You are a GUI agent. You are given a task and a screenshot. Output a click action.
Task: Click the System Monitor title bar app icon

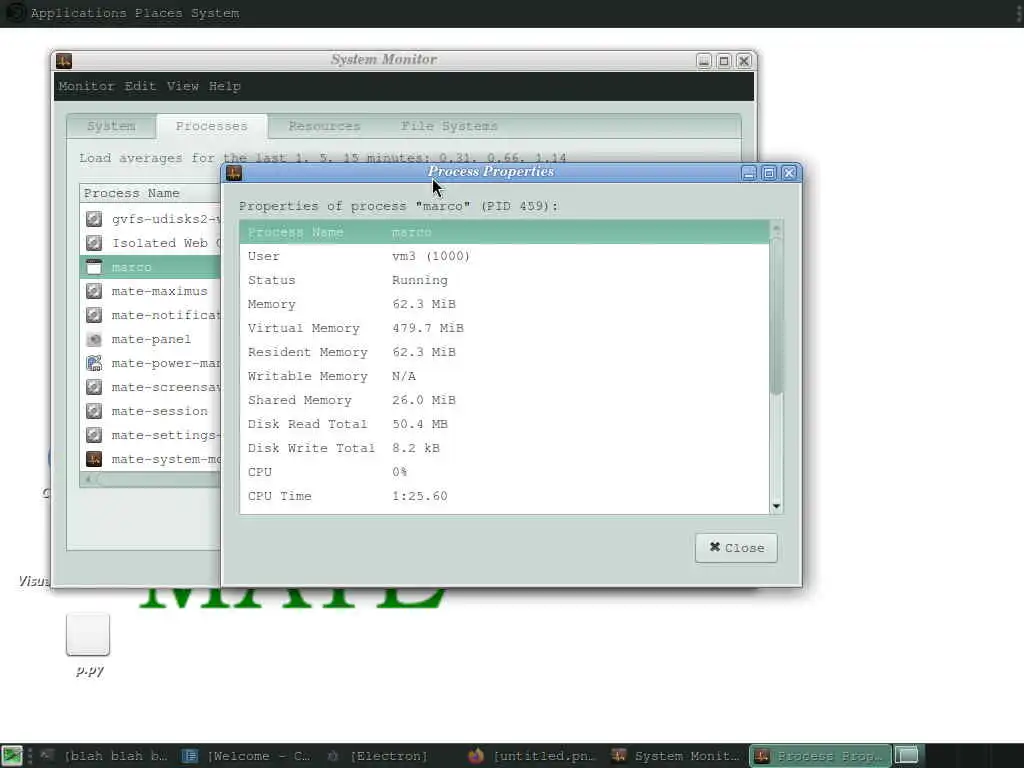point(64,61)
